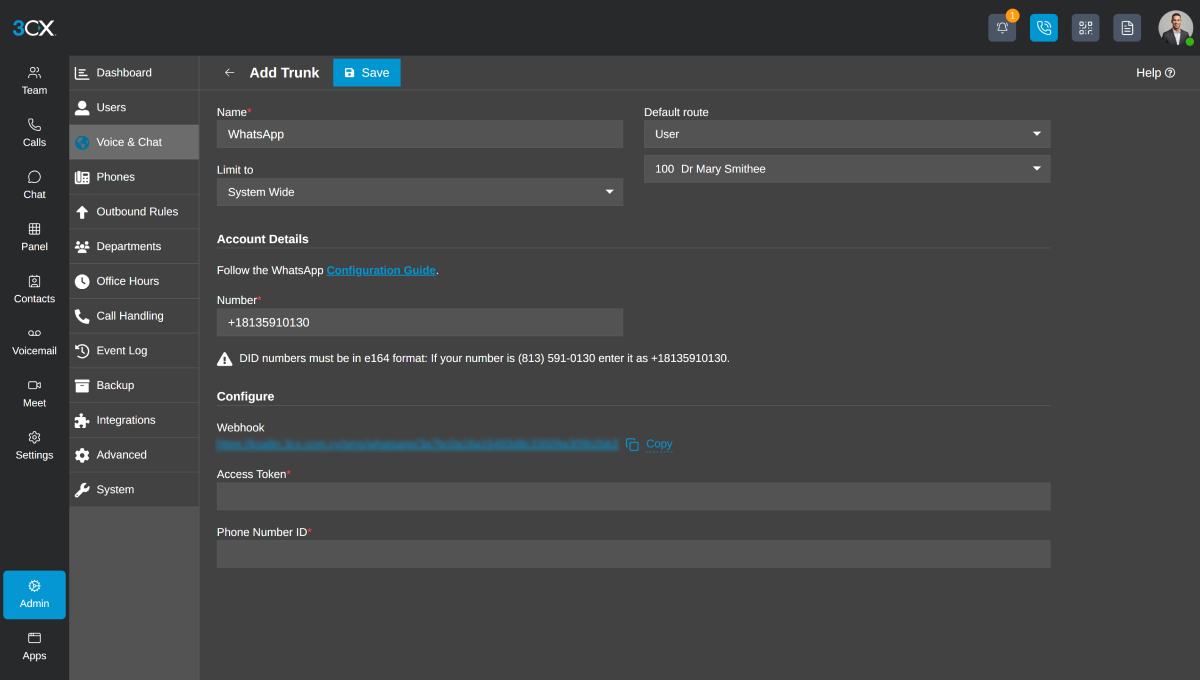Open Event Log in admin menu
This screenshot has width=1200, height=680.
coord(134,351)
